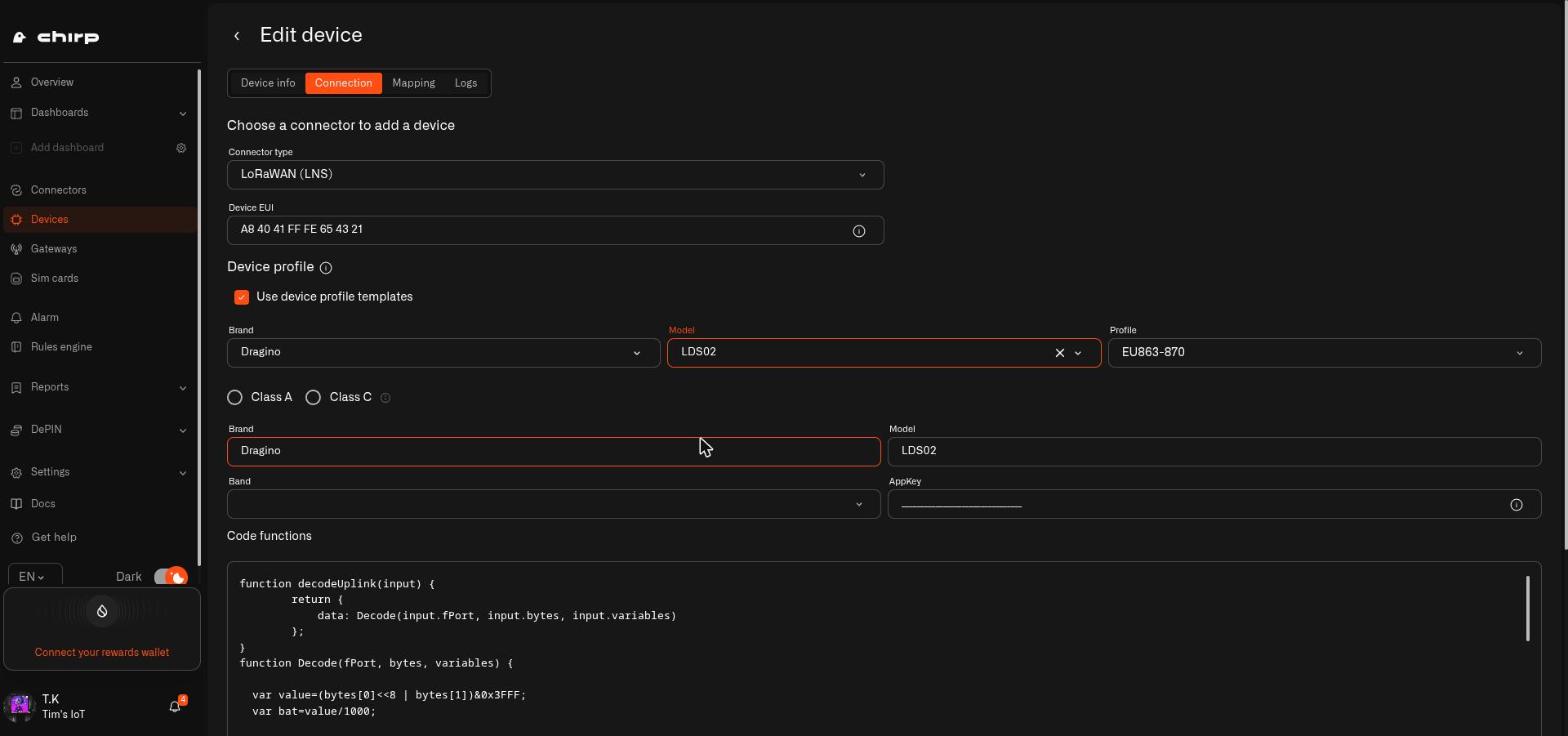The height and width of the screenshot is (736, 1568).
Task: Click the Brand text field with Dragino
Action: [554, 452]
